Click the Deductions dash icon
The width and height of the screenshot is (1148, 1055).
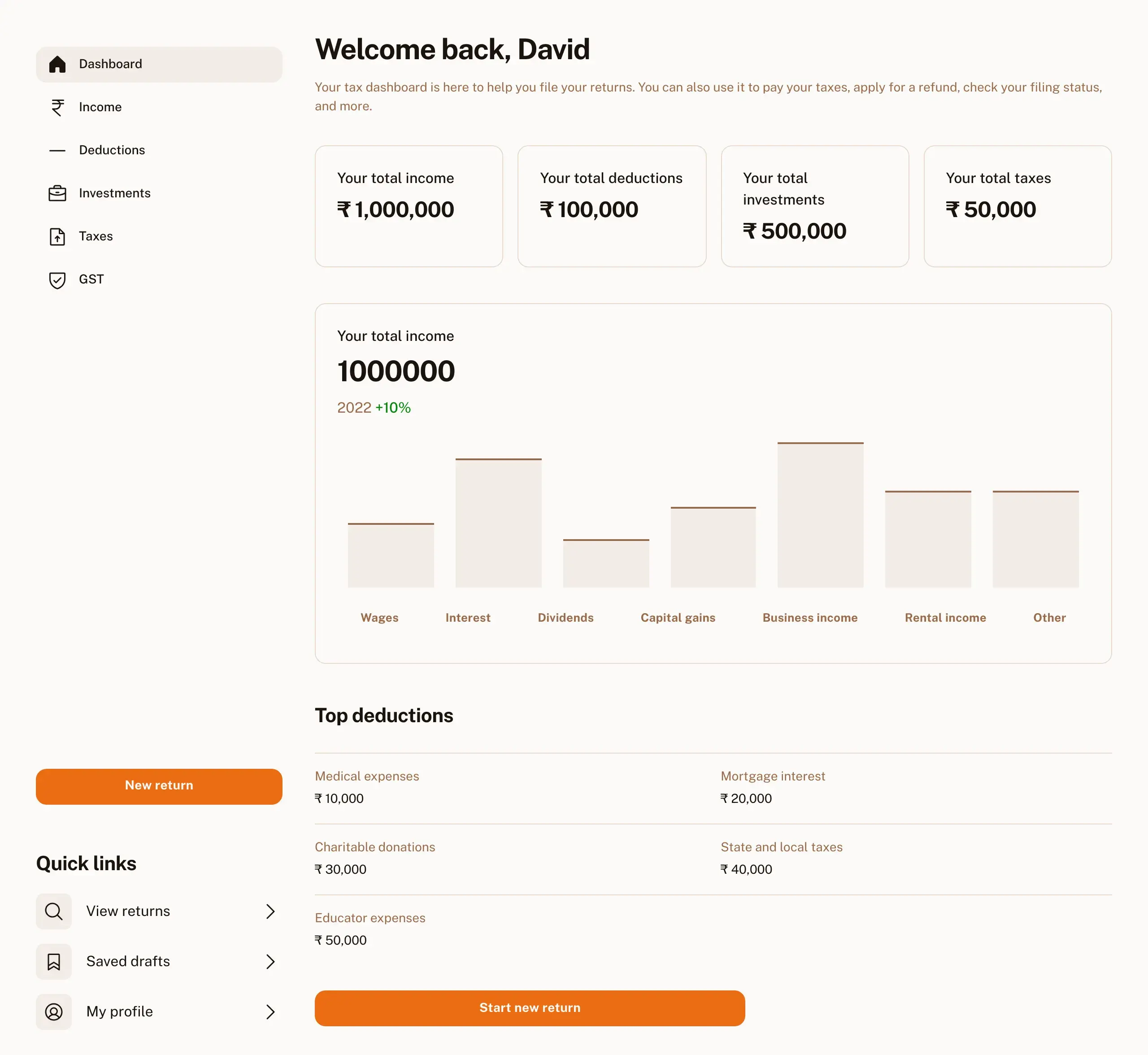coord(57,151)
